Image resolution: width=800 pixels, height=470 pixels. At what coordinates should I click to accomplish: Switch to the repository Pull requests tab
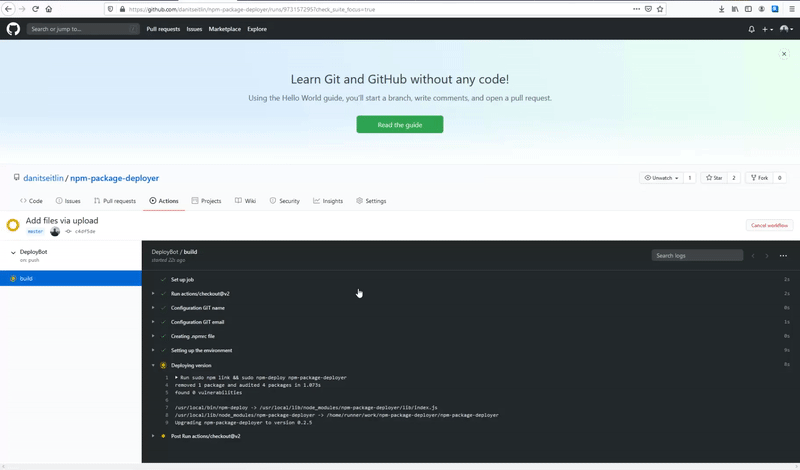[x=115, y=201]
